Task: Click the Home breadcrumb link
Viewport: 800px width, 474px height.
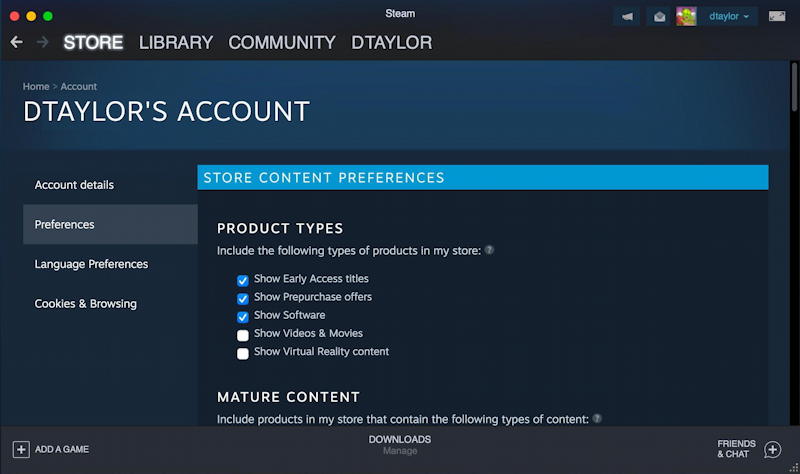Action: click(x=36, y=86)
